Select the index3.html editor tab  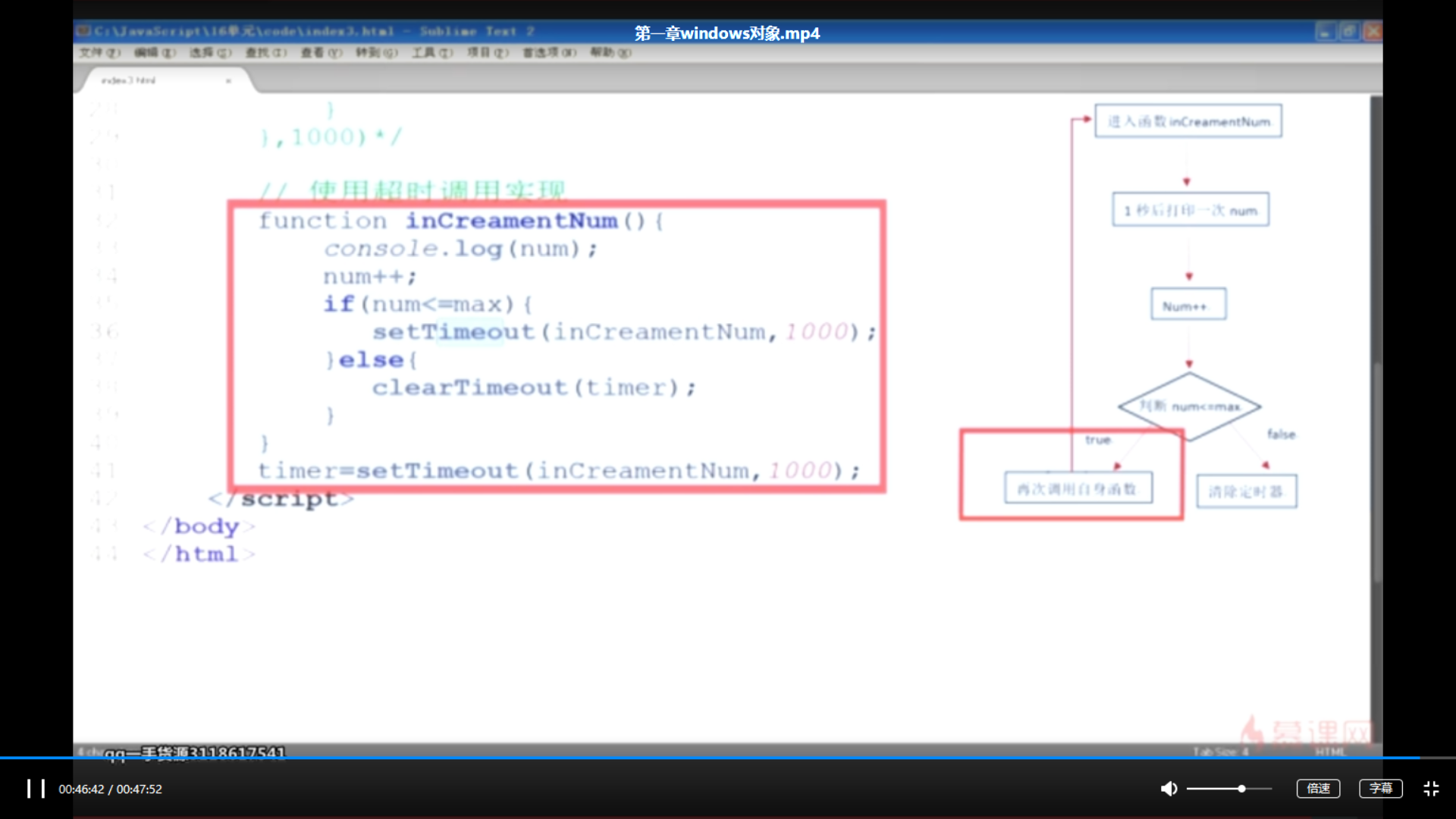129,80
